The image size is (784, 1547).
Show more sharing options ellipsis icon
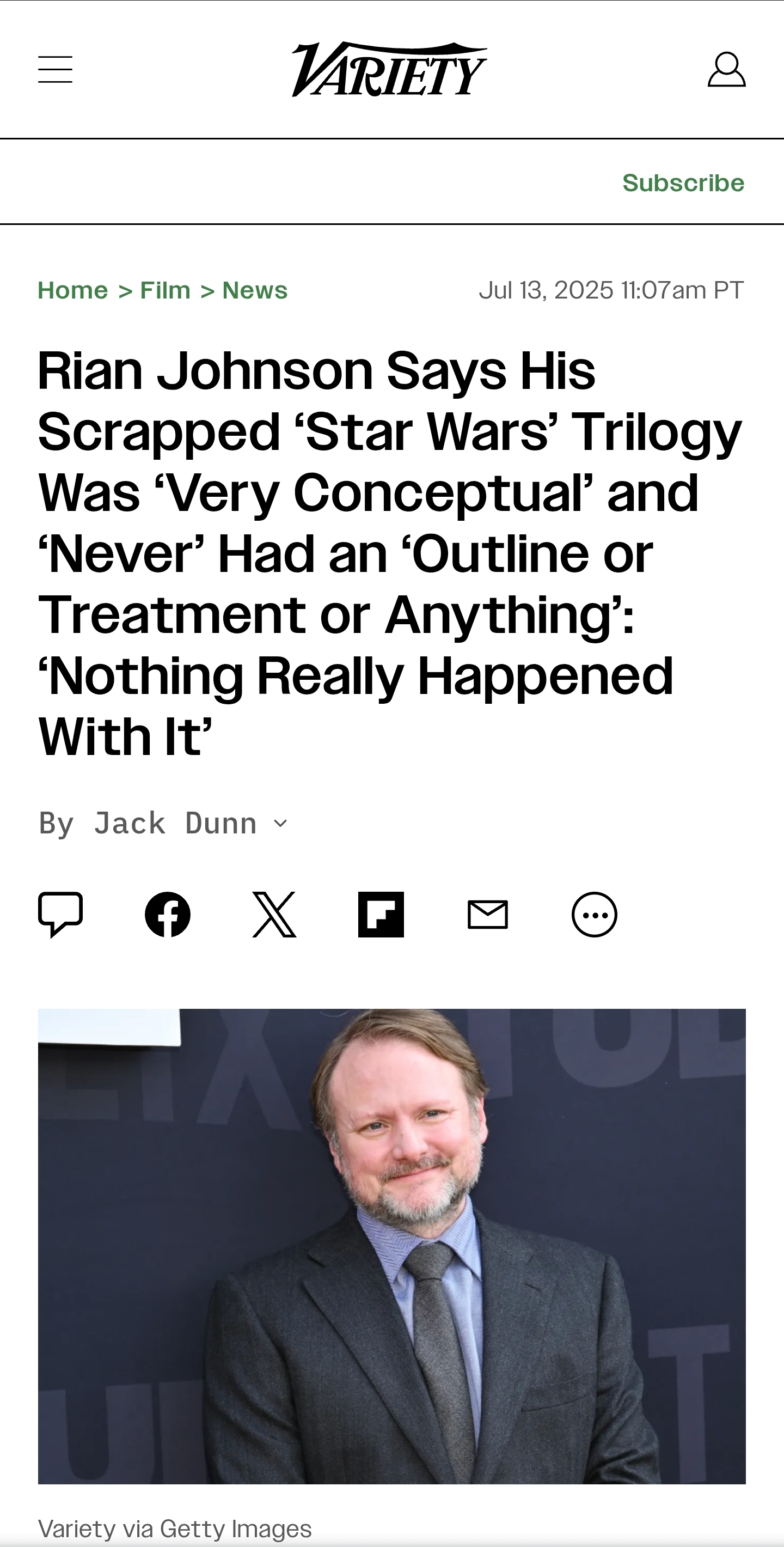pos(595,914)
